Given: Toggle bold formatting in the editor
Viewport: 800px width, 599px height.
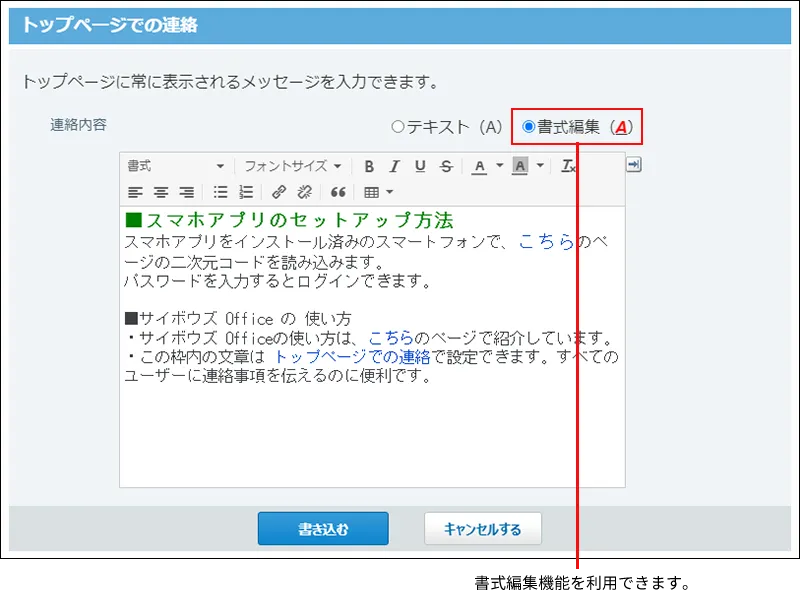Looking at the screenshot, I should pyautogui.click(x=369, y=166).
